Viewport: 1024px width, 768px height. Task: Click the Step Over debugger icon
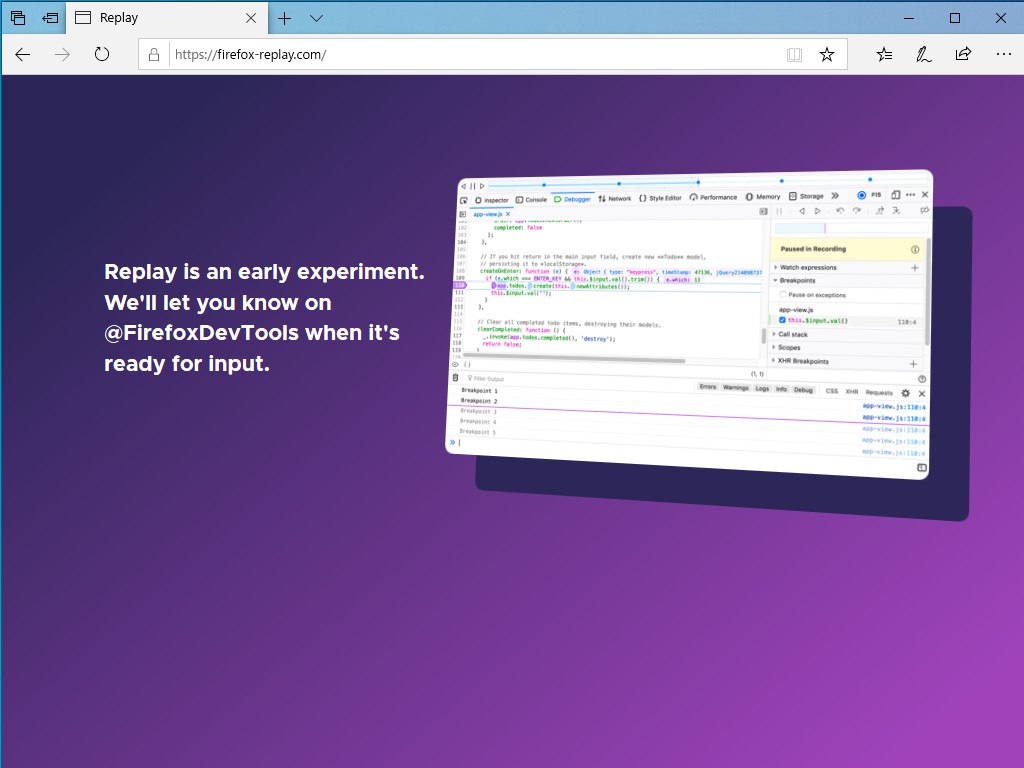[857, 211]
